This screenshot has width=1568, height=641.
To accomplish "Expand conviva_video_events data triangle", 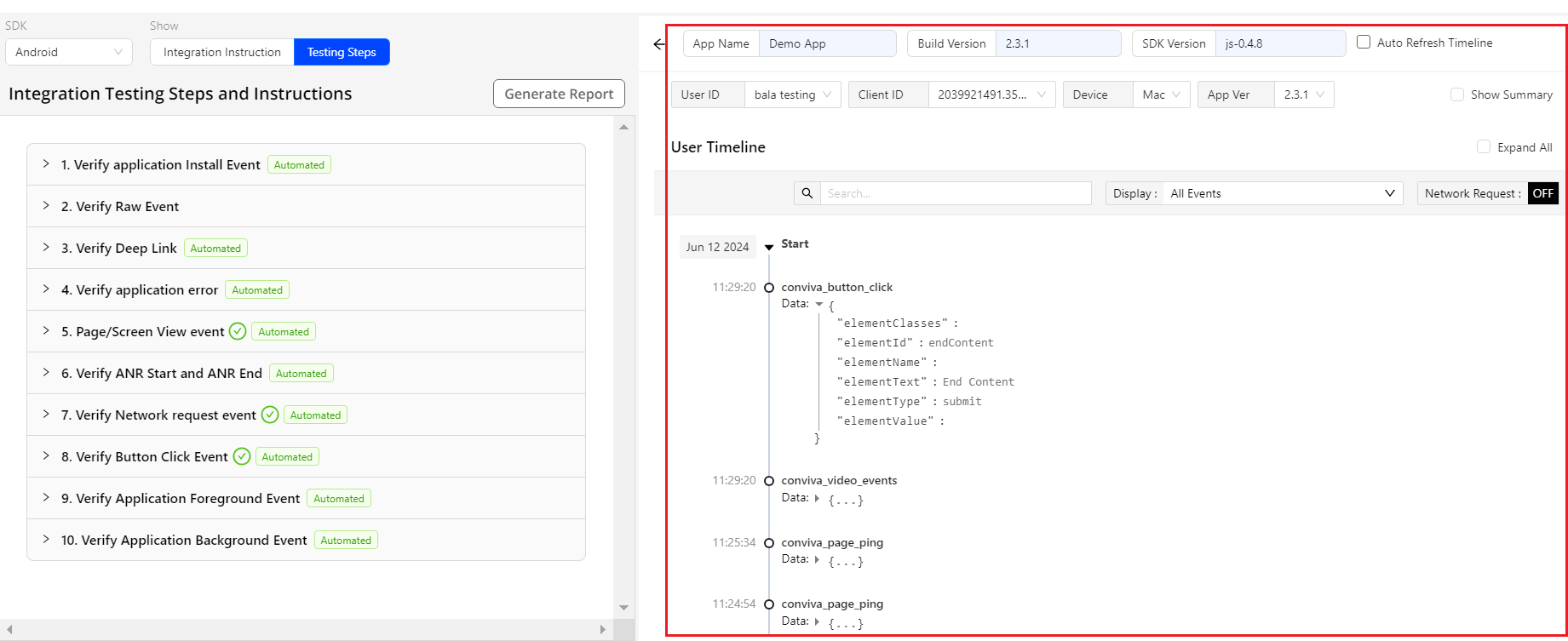I will [x=817, y=498].
